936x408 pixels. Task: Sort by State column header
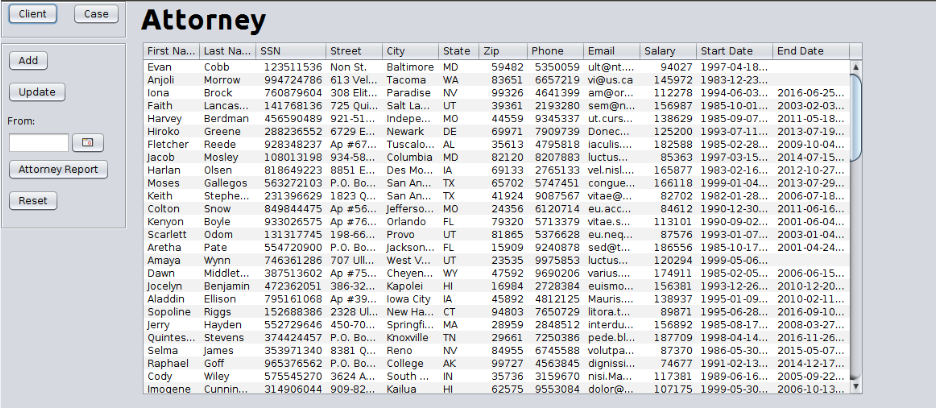click(458, 51)
